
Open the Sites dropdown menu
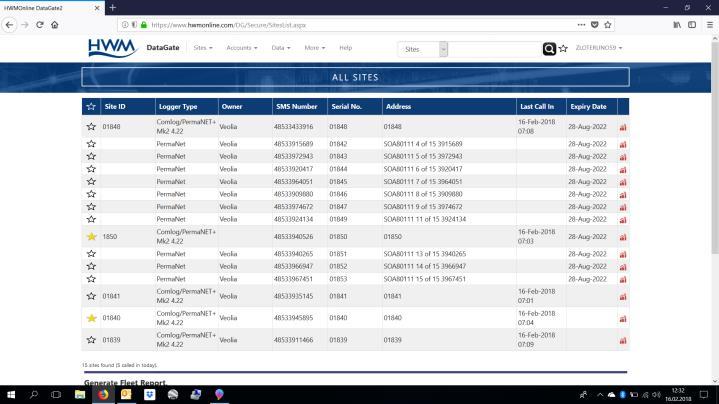tap(203, 48)
